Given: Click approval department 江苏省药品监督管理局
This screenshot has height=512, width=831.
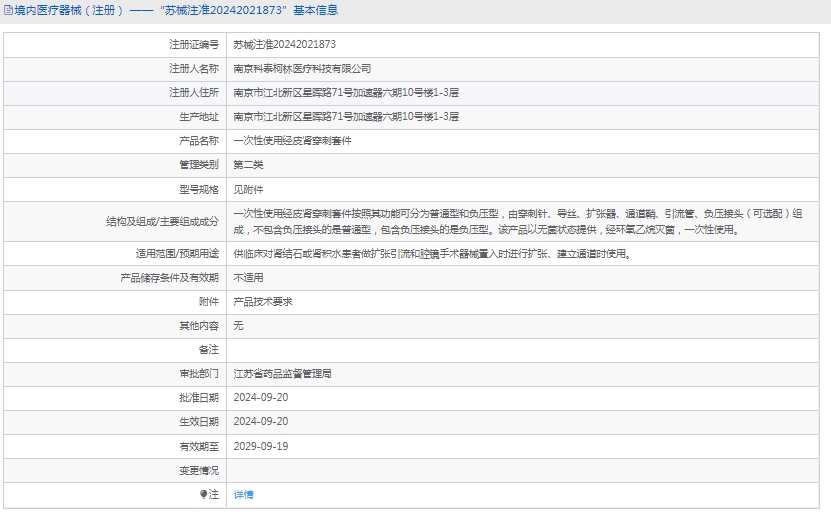Looking at the screenshot, I should coord(282,374).
